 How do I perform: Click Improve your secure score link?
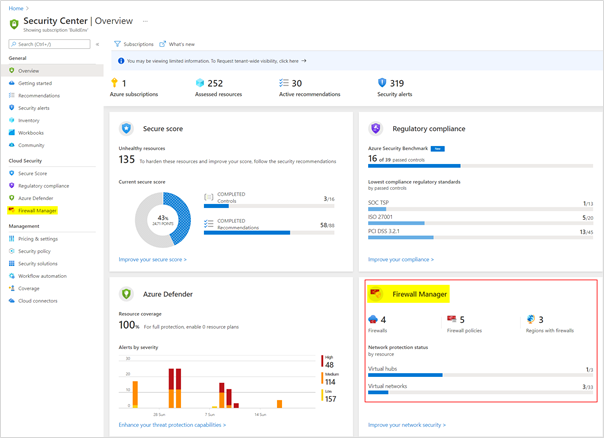(x=153, y=259)
